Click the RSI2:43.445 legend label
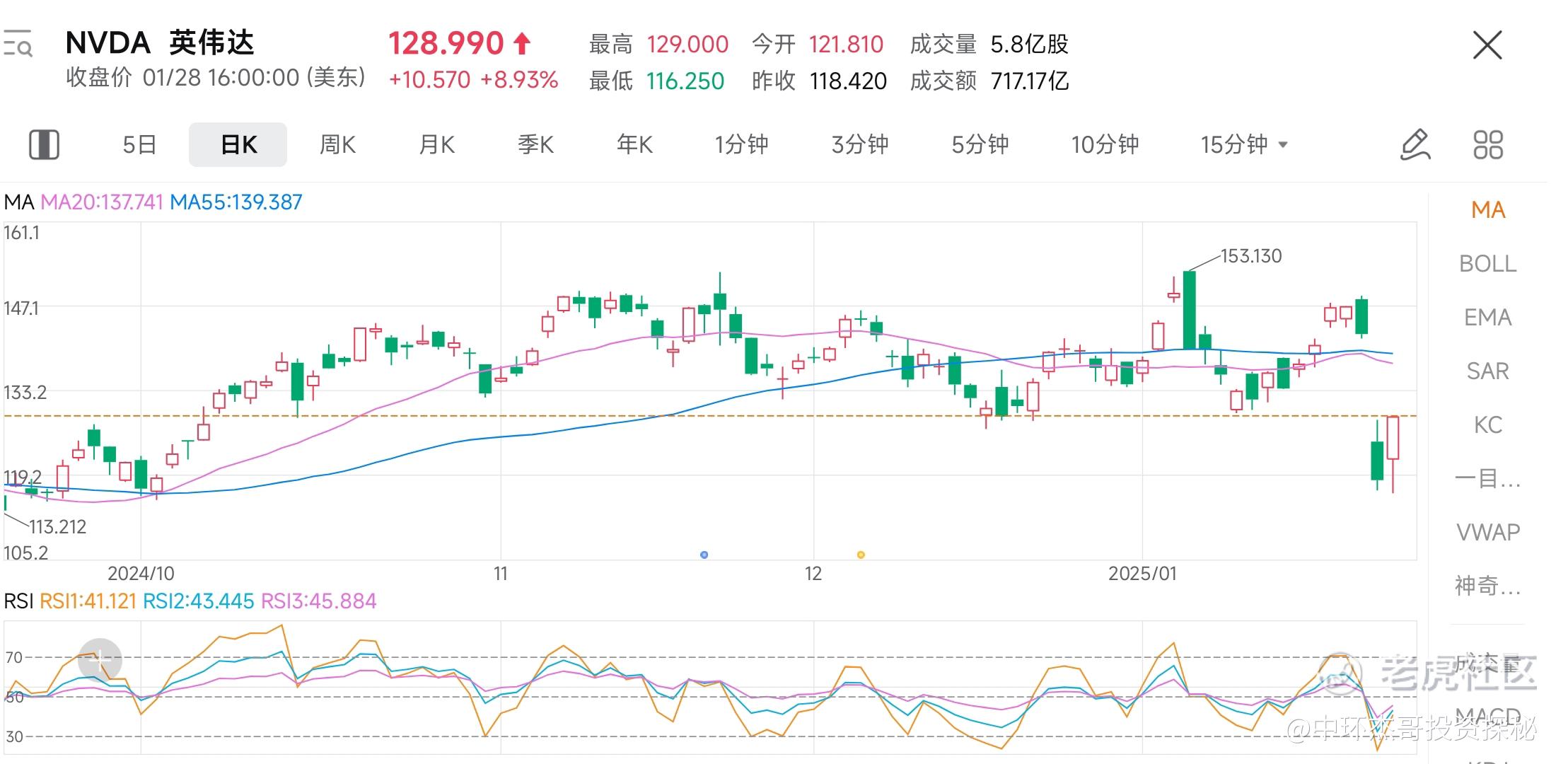 198,601
